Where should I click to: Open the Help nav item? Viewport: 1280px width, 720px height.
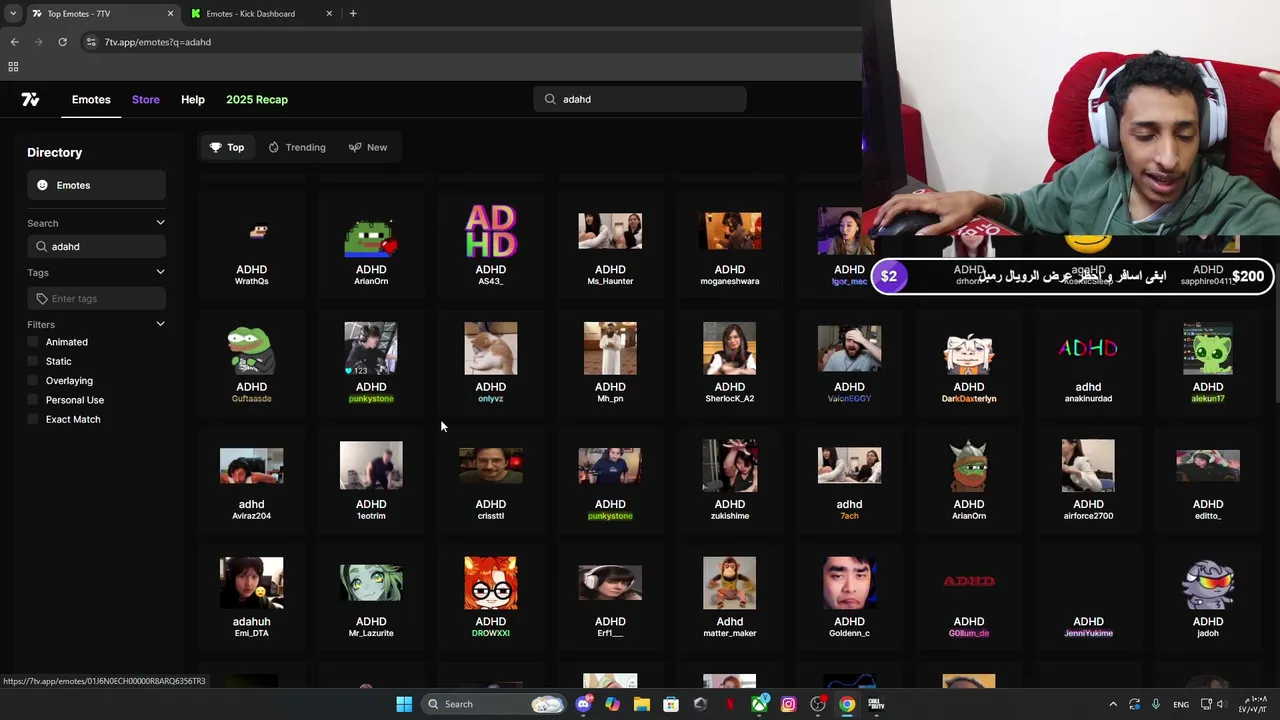pyautogui.click(x=193, y=99)
